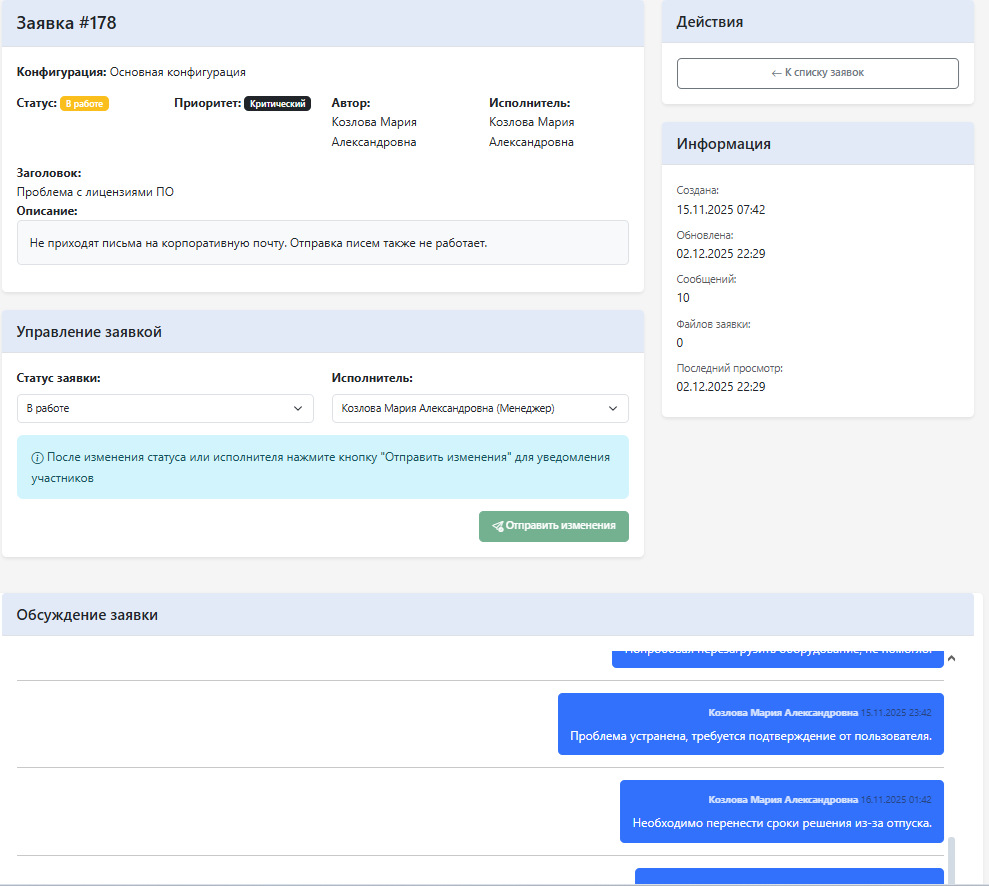Click the scroll-up arrow in the discussion panel

(951, 658)
